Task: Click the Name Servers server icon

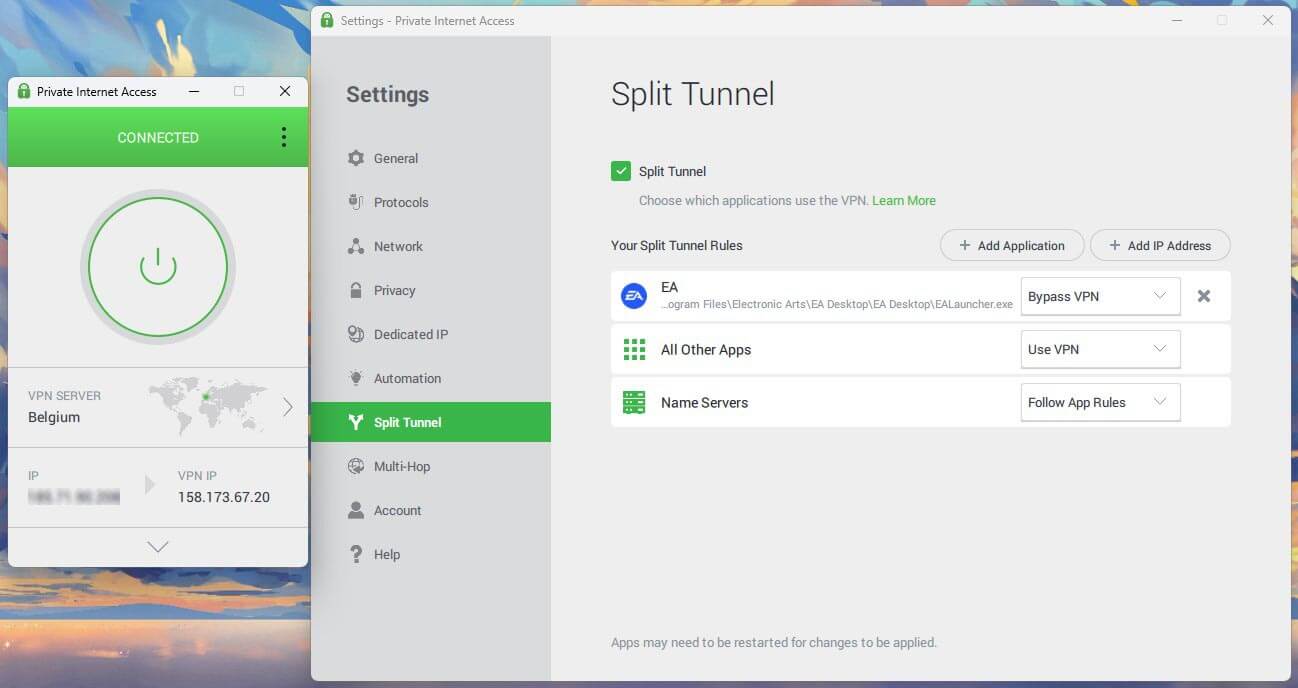Action: pos(634,402)
